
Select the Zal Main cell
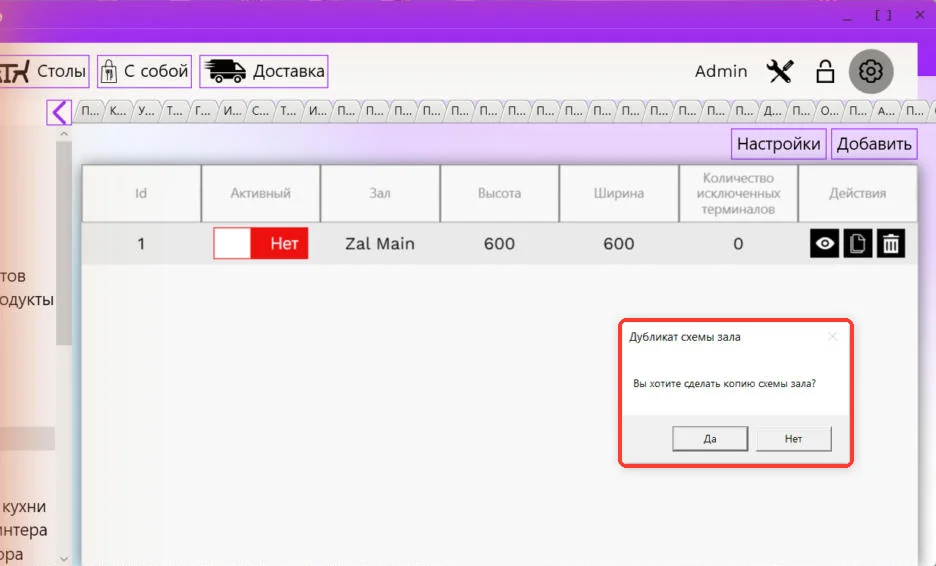[x=380, y=244]
